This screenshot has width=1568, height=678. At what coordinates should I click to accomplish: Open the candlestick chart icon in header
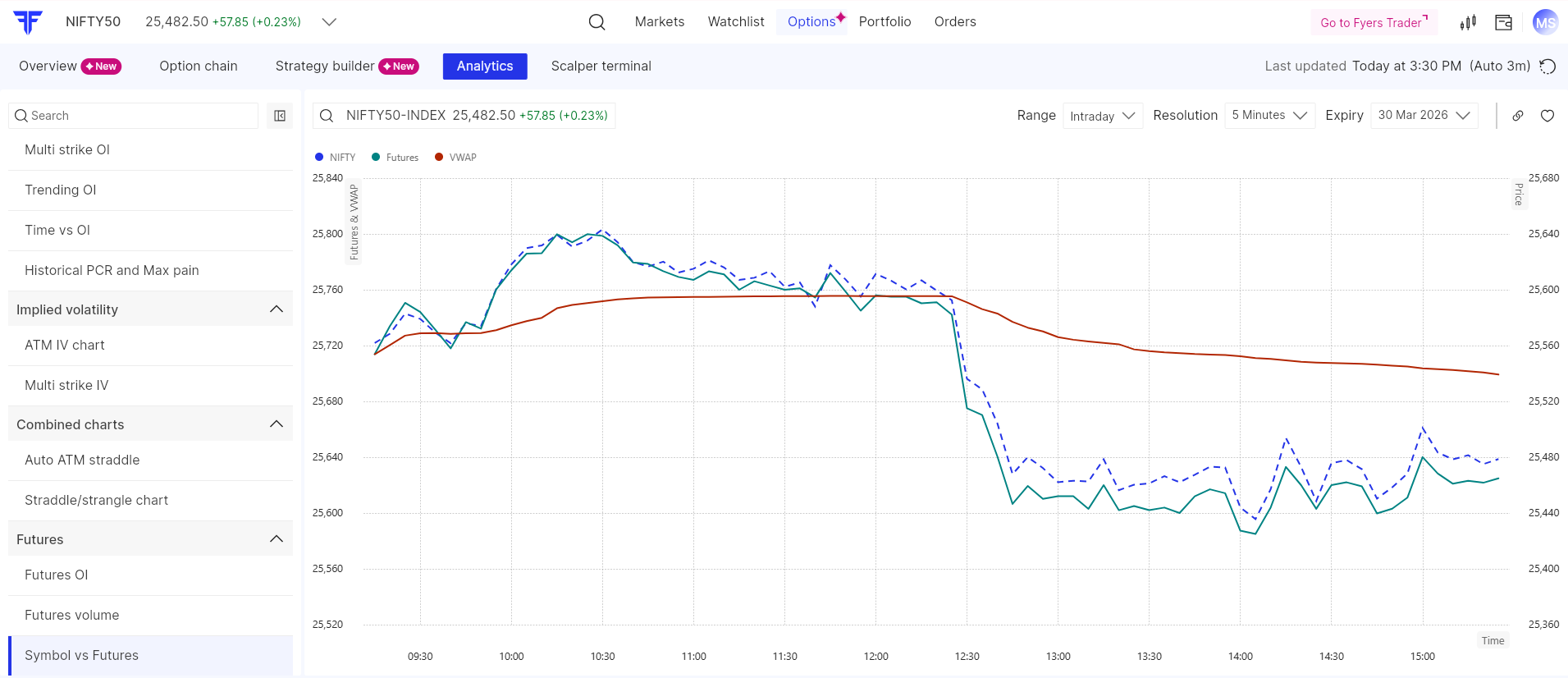coord(1468,22)
